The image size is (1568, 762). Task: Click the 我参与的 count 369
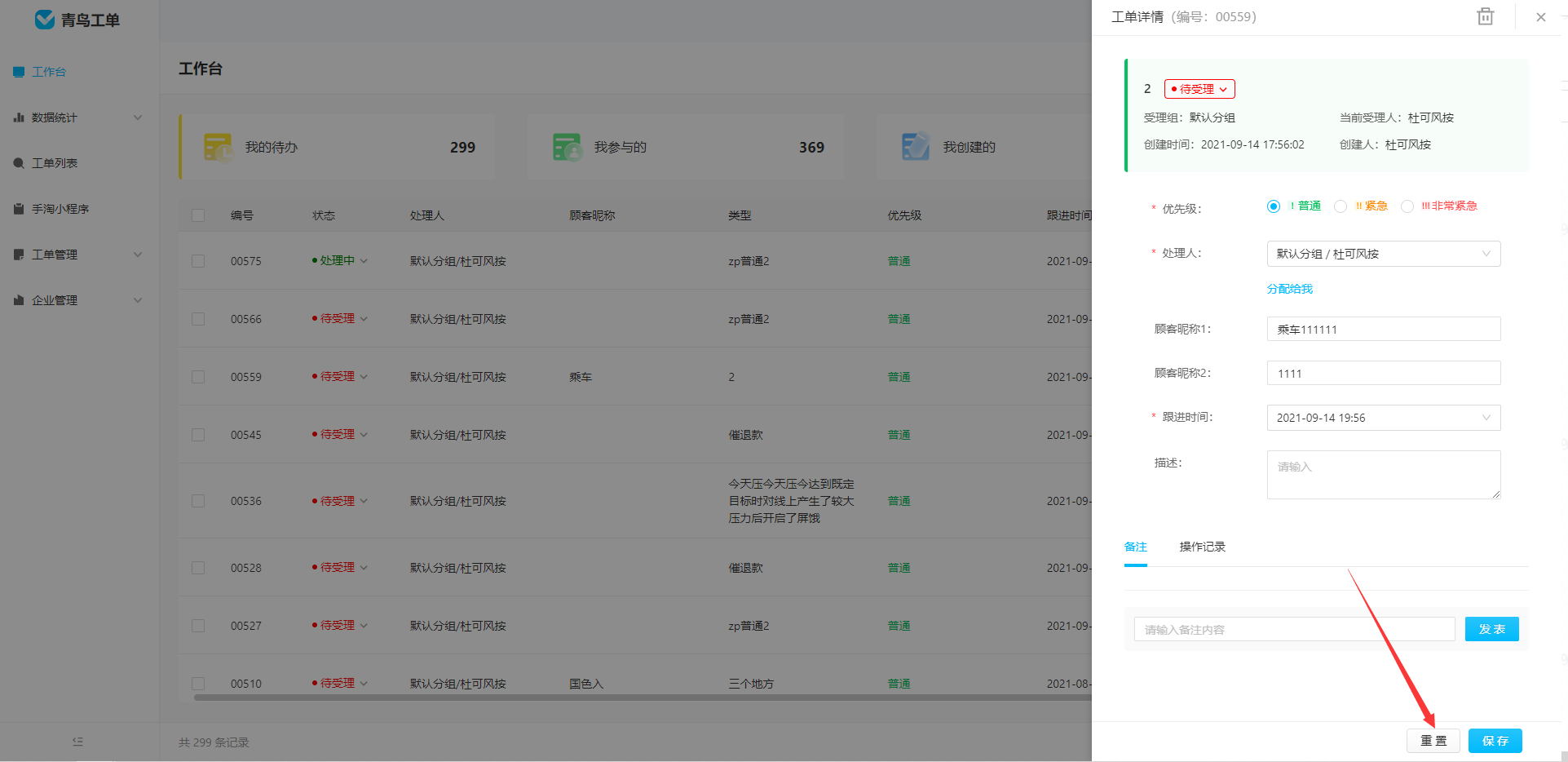(811, 148)
